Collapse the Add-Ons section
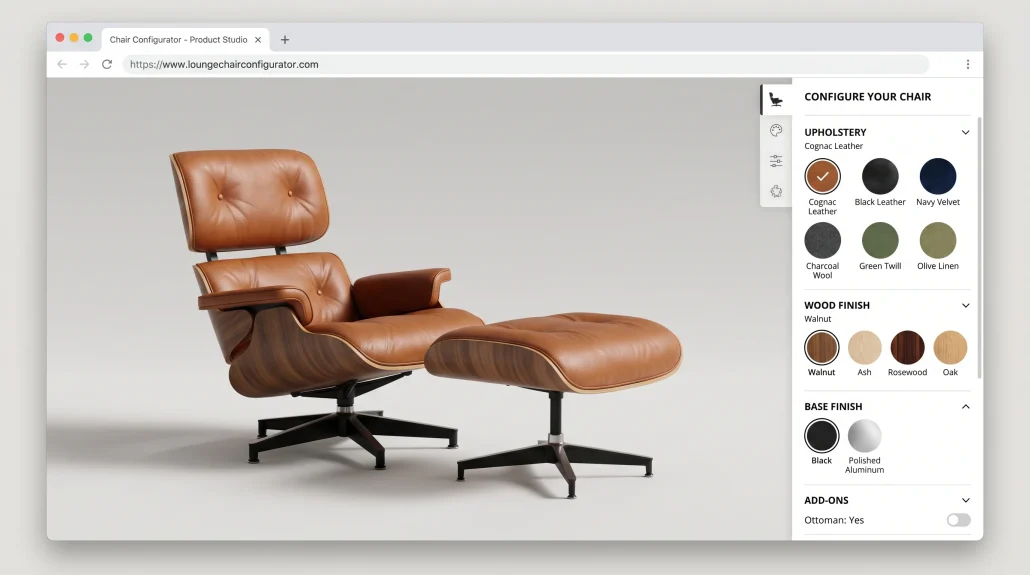 tap(966, 500)
